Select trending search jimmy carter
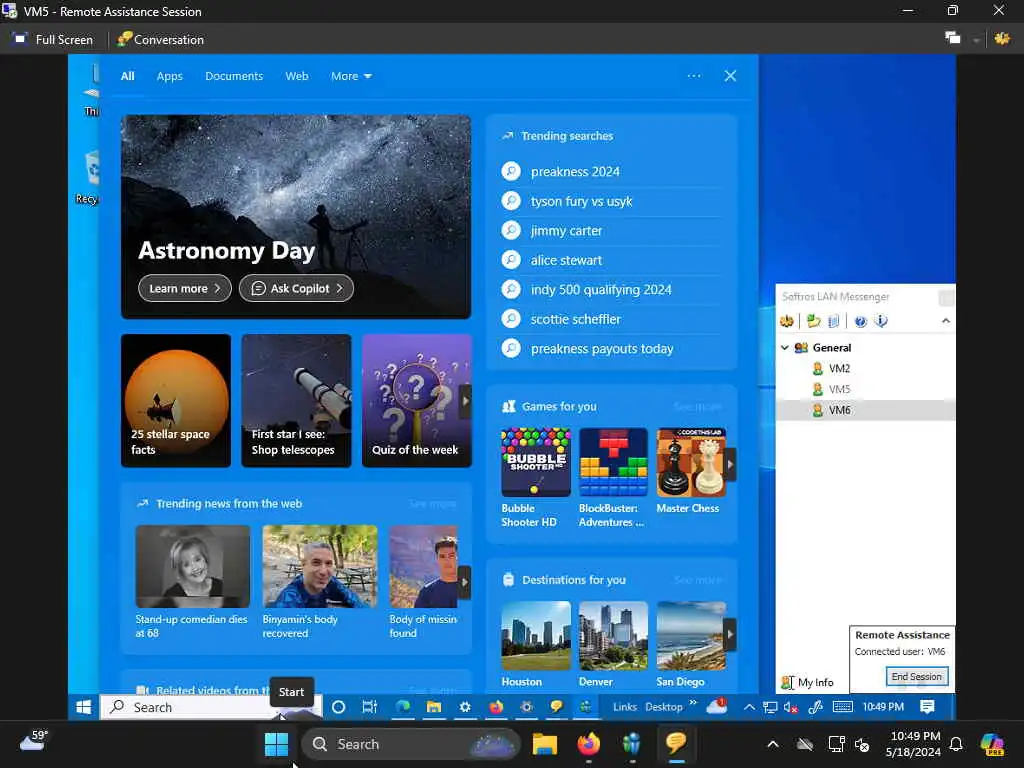 point(566,231)
